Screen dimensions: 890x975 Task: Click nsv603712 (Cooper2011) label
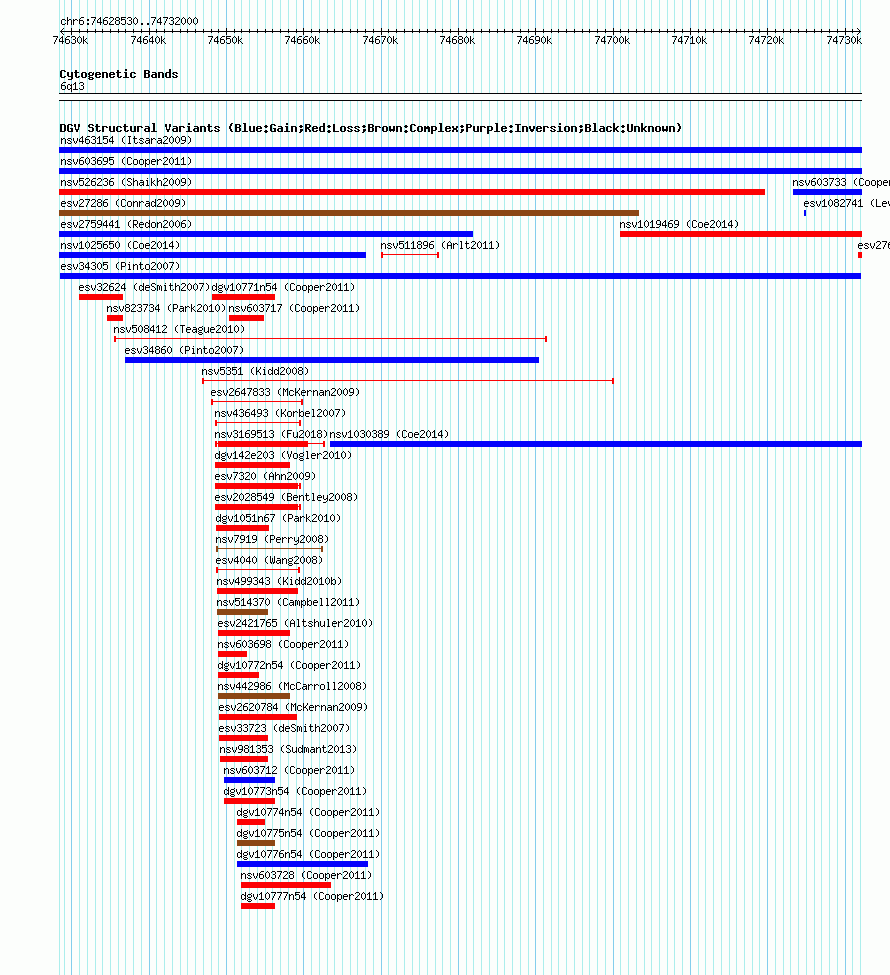pos(289,771)
